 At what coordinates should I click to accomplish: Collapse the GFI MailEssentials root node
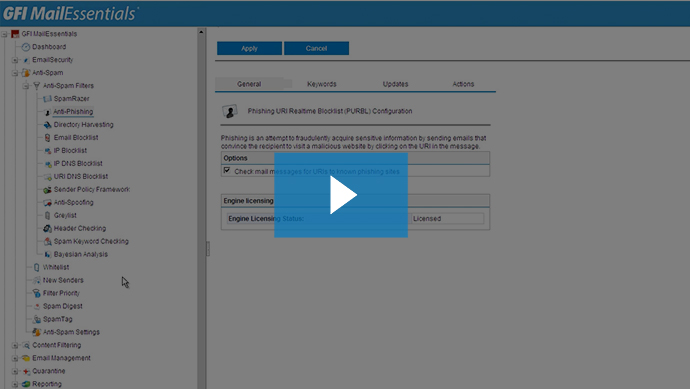tap(4, 34)
